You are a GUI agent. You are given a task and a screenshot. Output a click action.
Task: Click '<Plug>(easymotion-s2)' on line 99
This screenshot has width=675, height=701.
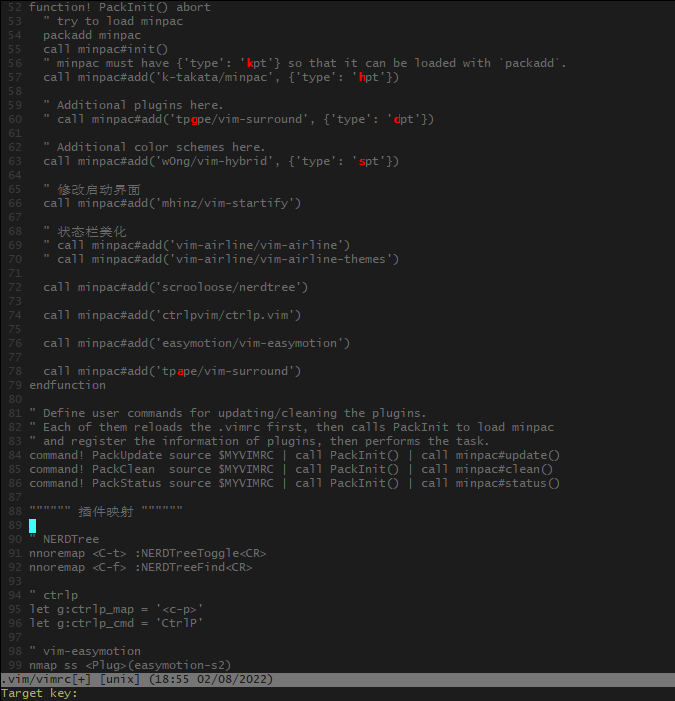(158, 665)
